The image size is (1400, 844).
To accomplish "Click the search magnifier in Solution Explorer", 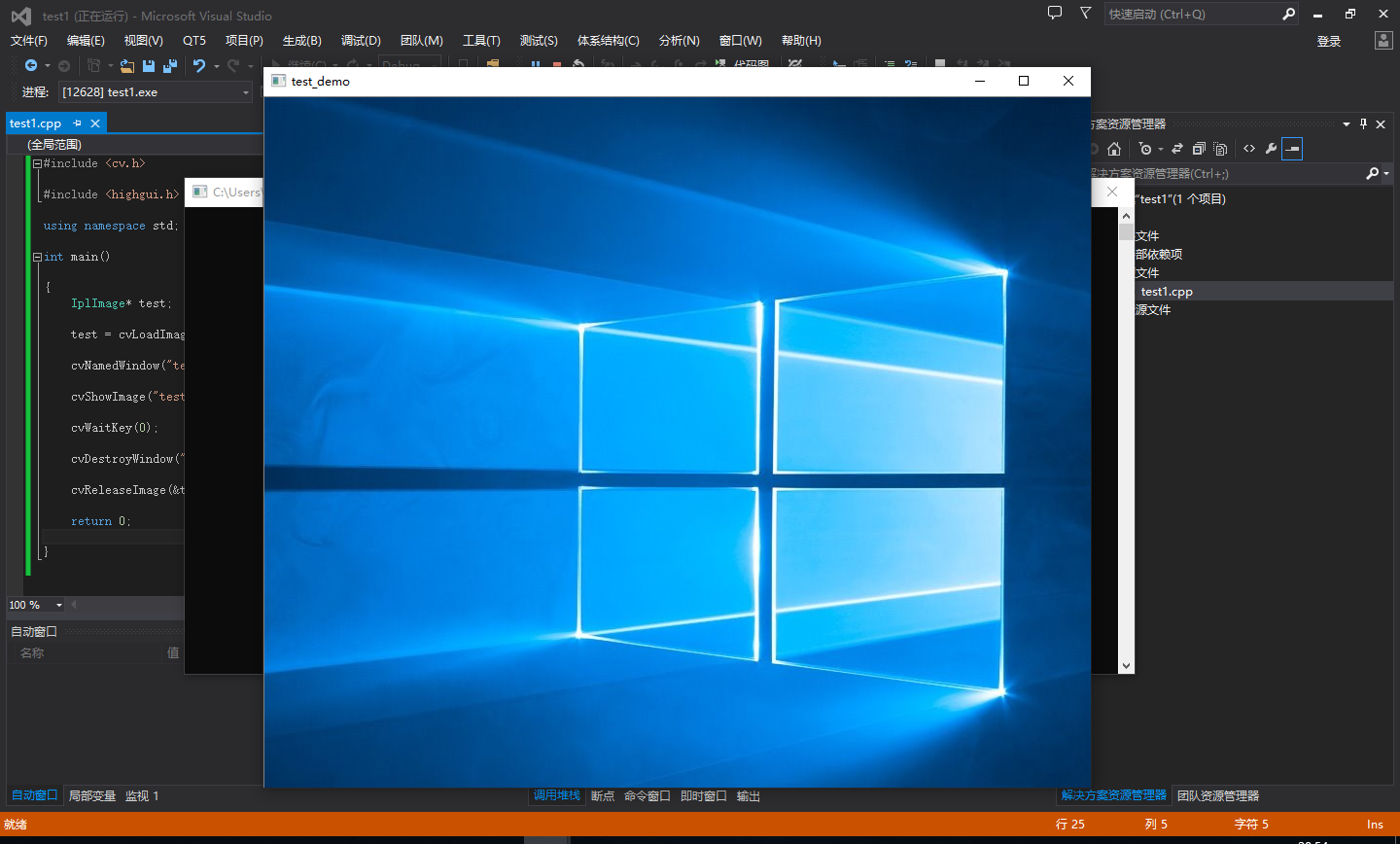I will (x=1372, y=173).
